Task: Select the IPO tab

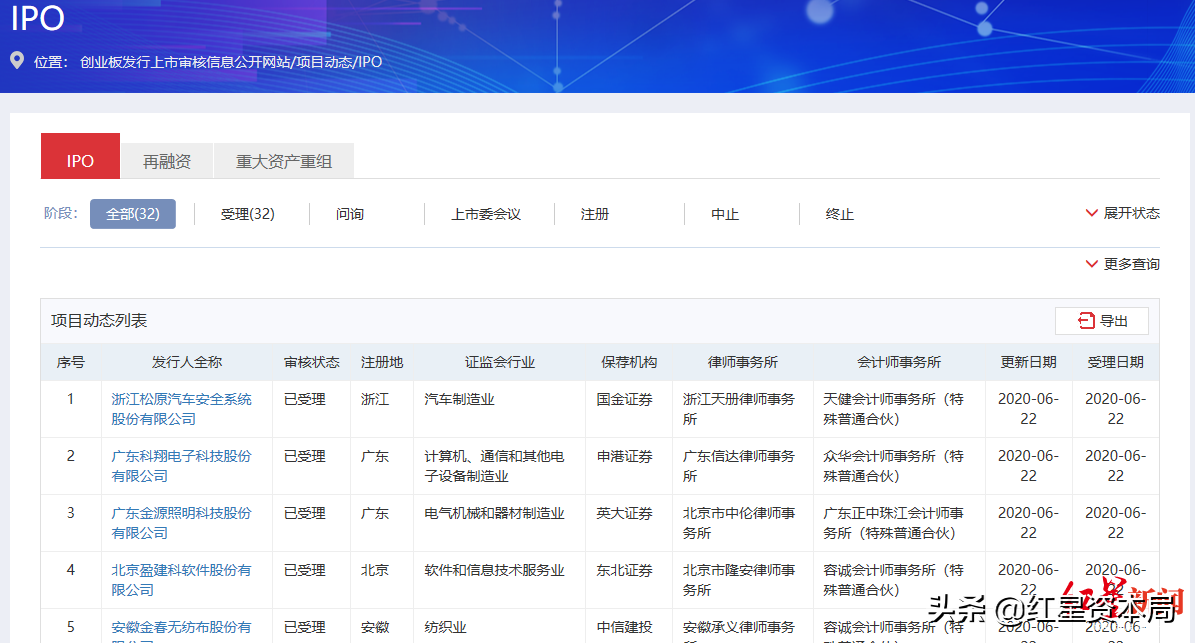Action: (x=80, y=161)
